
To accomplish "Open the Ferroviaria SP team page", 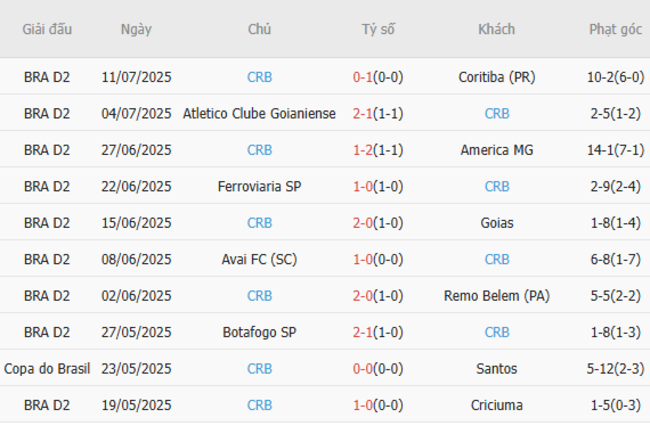I will coord(259,186).
